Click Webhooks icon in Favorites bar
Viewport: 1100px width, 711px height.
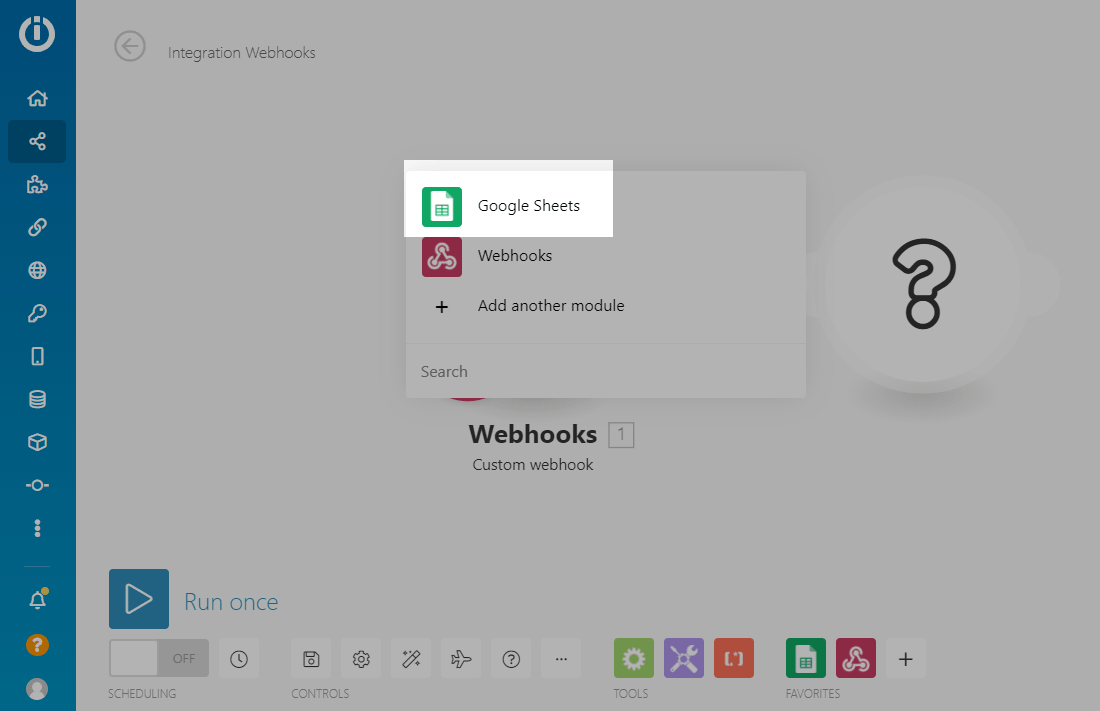[x=856, y=658]
